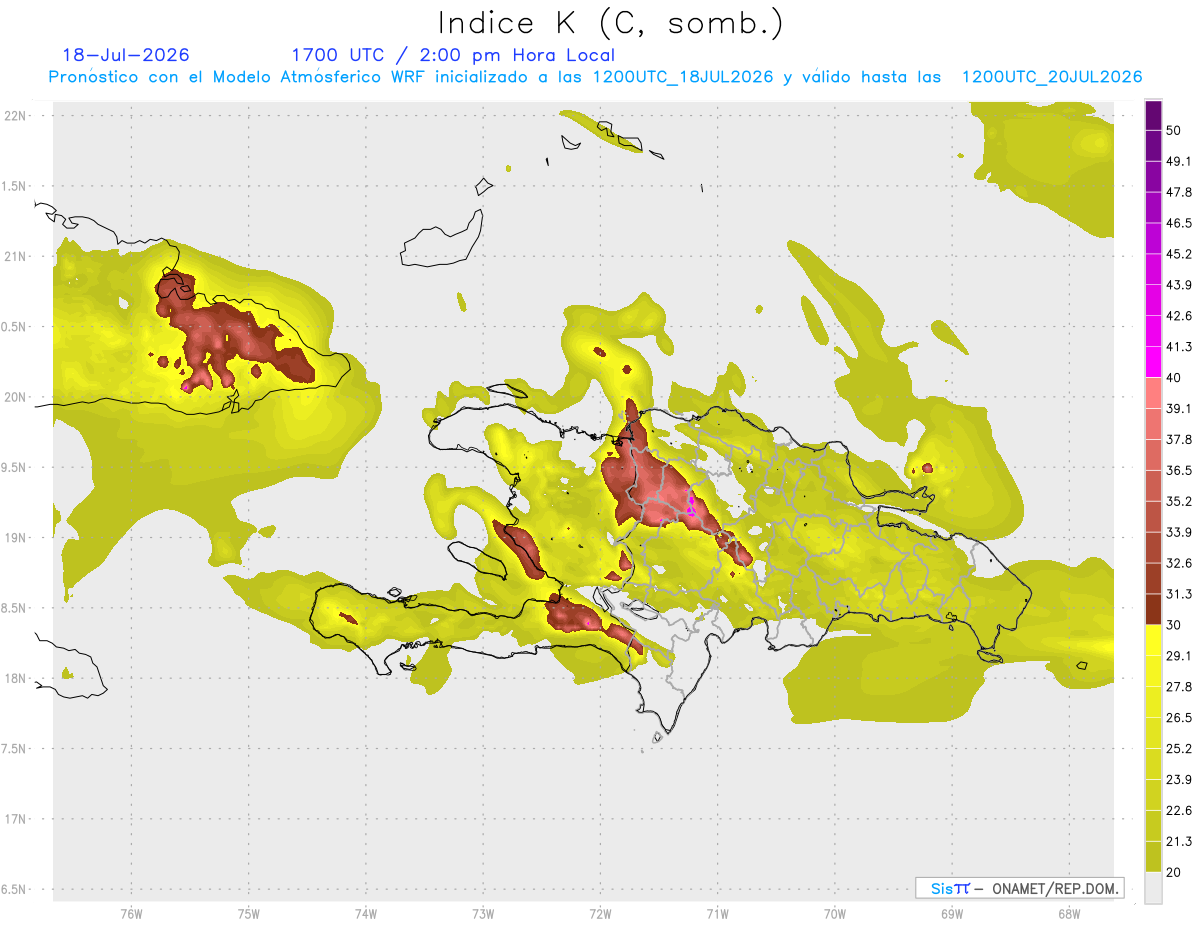
Task: Pick the magenta colorbar segment between 40 and 41.3
Action: pos(1153,362)
